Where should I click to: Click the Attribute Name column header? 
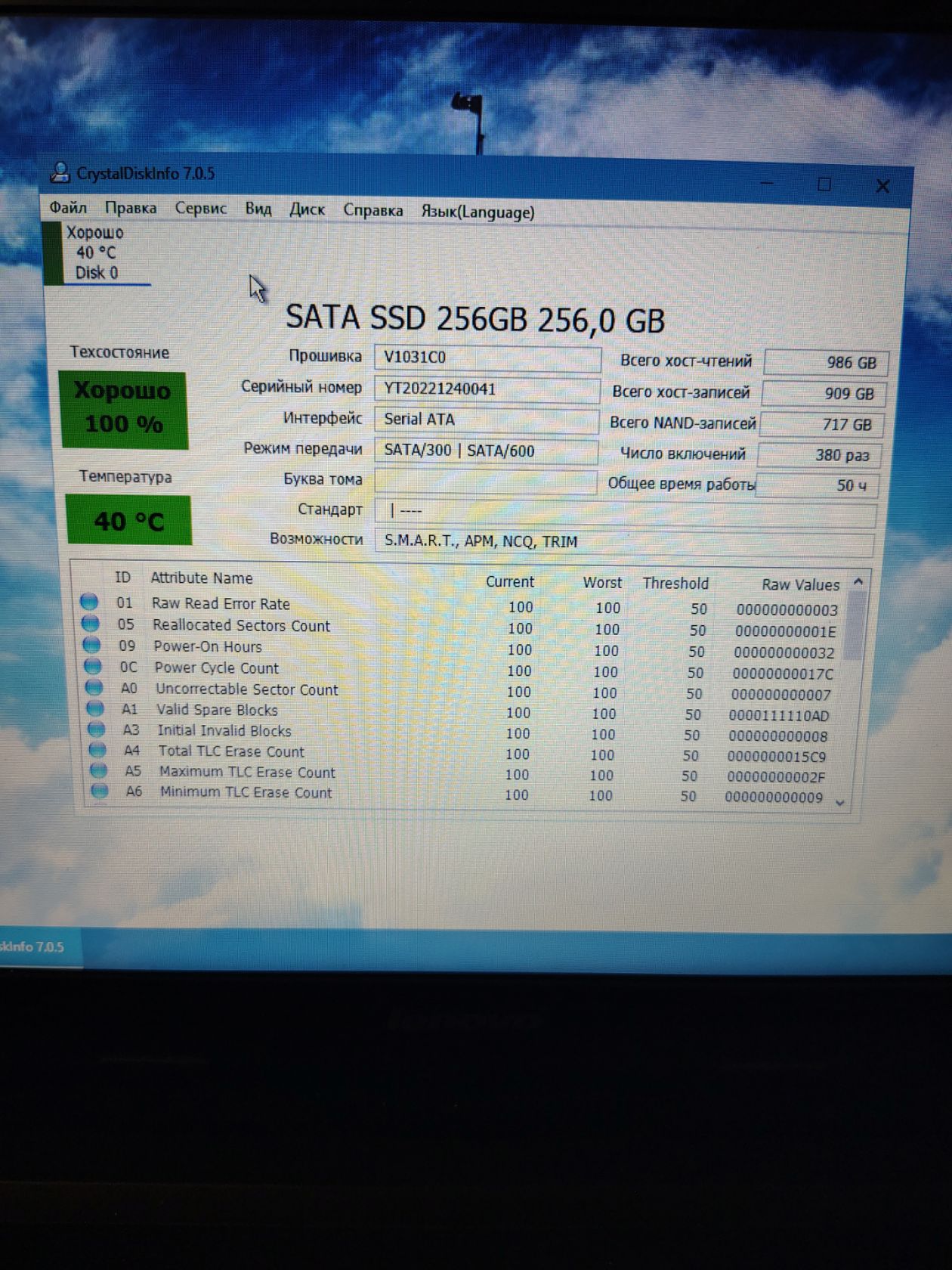click(202, 578)
